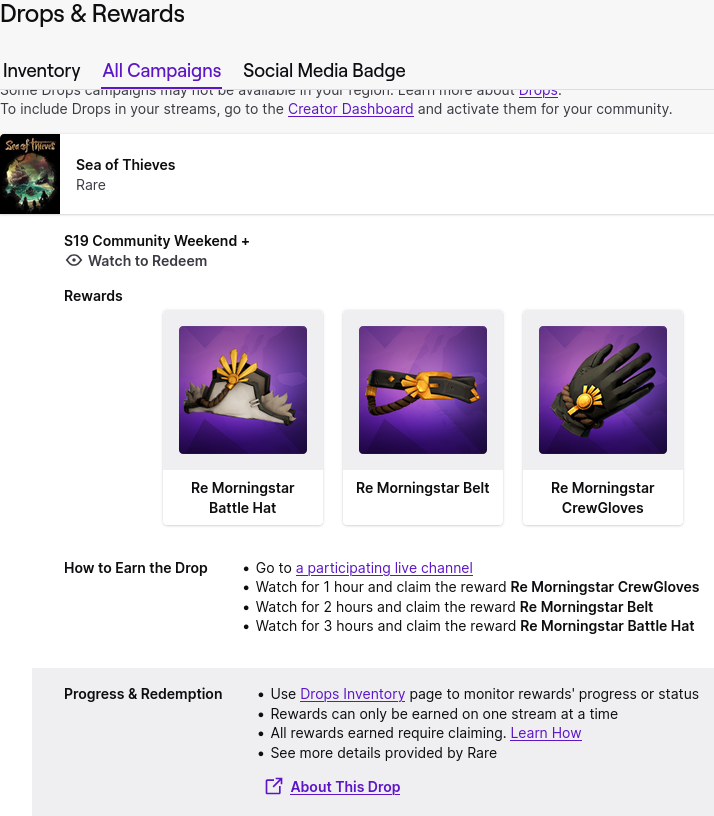The image size is (714, 816).
Task: Follow the Drops link in the notice
Action: 538,91
